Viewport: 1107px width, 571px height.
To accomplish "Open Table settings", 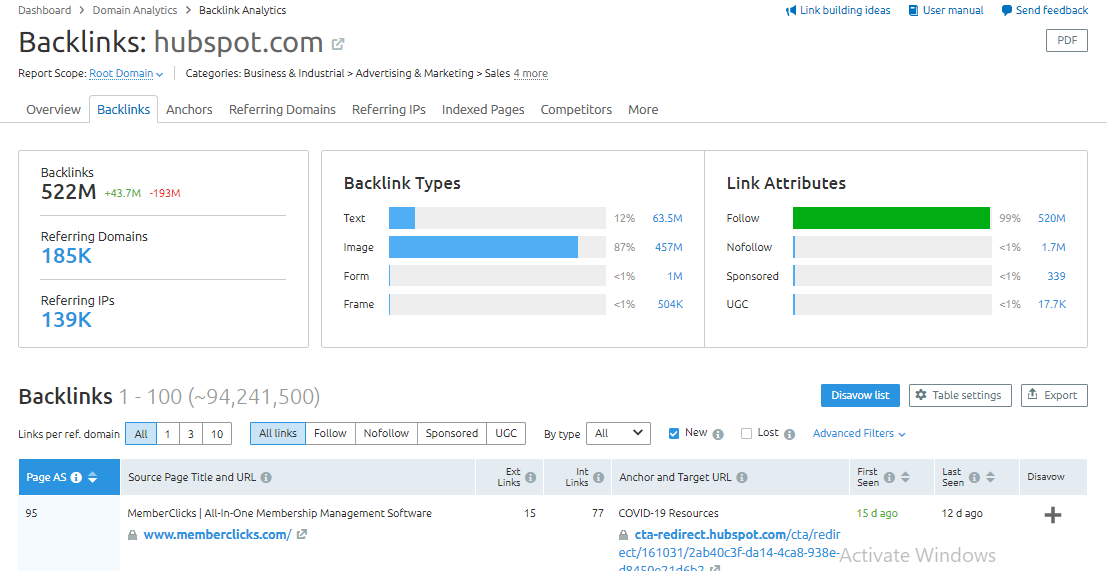I will click(960, 395).
